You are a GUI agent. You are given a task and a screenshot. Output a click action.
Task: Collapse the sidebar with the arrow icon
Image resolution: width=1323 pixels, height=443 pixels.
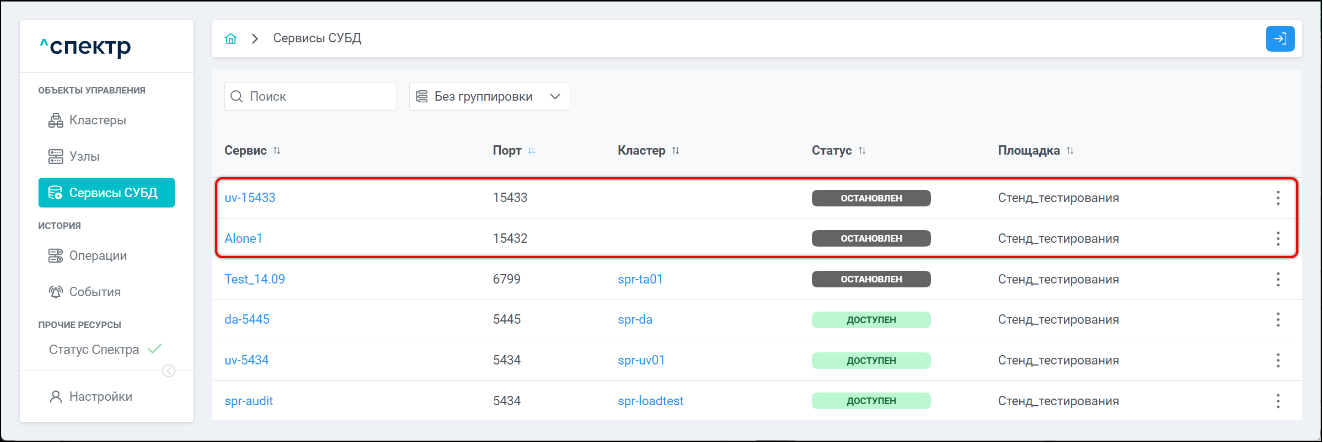pyautogui.click(x=169, y=371)
